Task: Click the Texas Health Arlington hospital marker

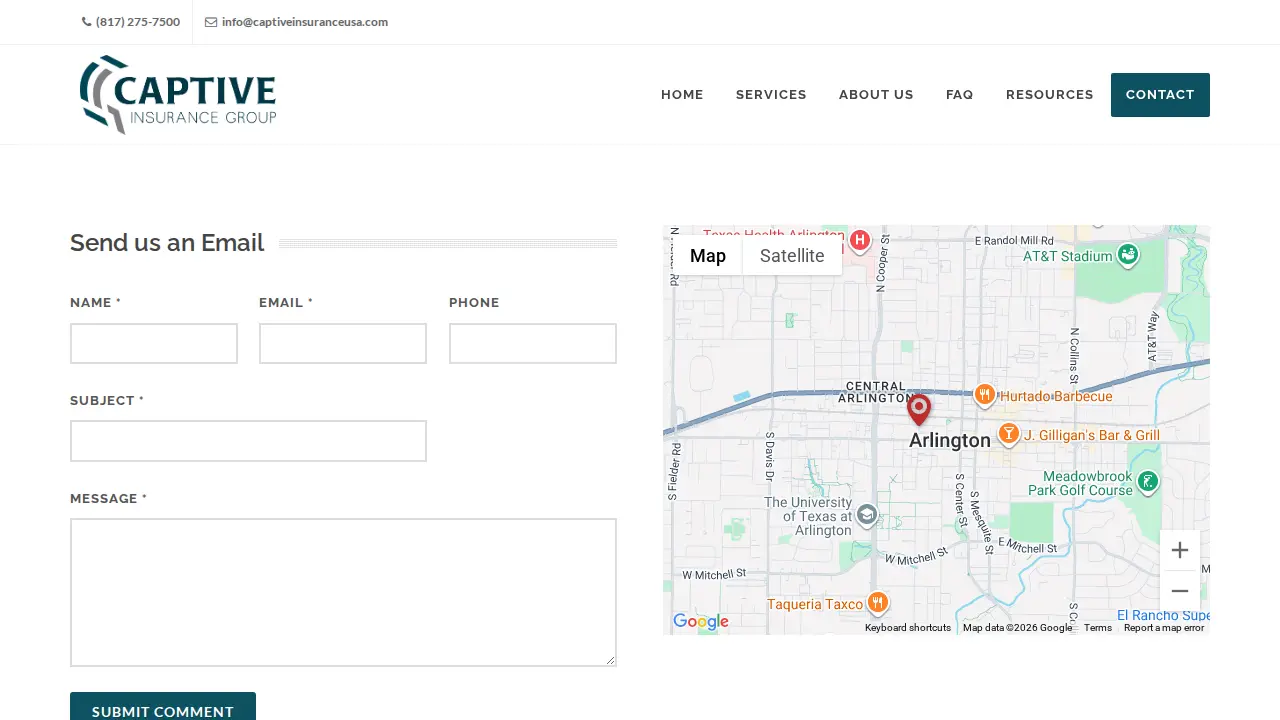Action: (859, 241)
